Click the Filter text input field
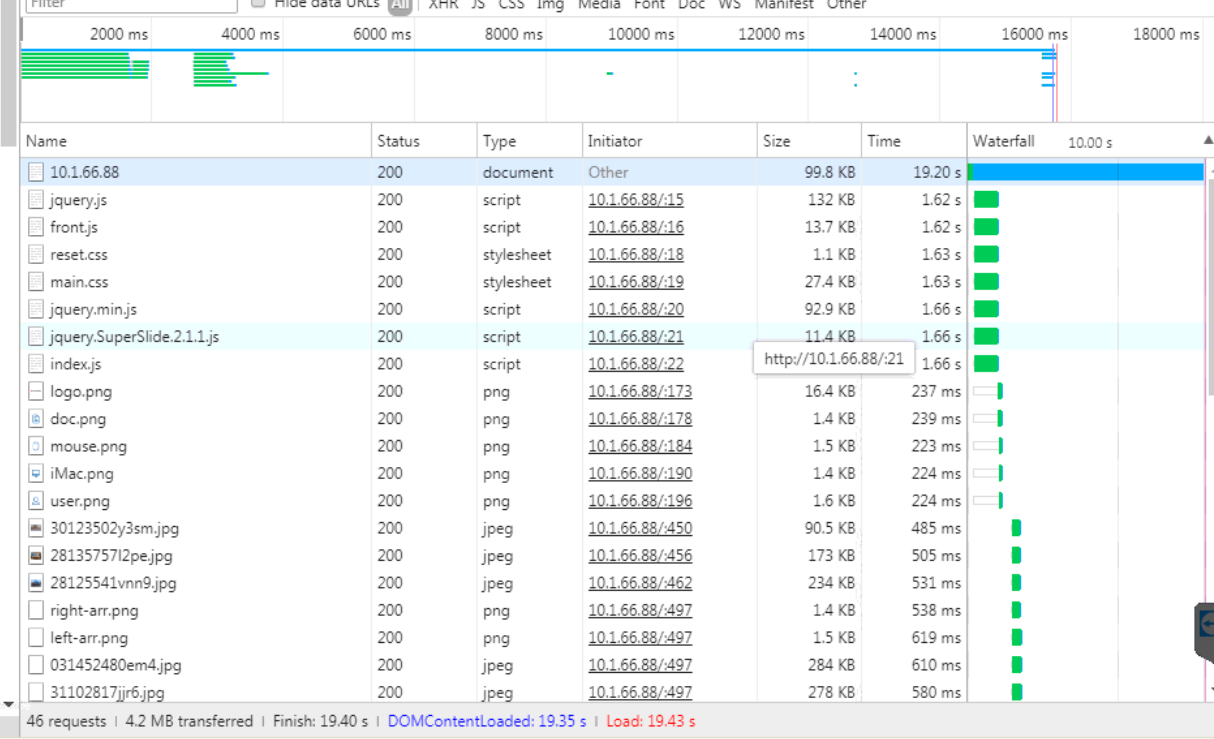1214x739 pixels. pyautogui.click(x=130, y=4)
